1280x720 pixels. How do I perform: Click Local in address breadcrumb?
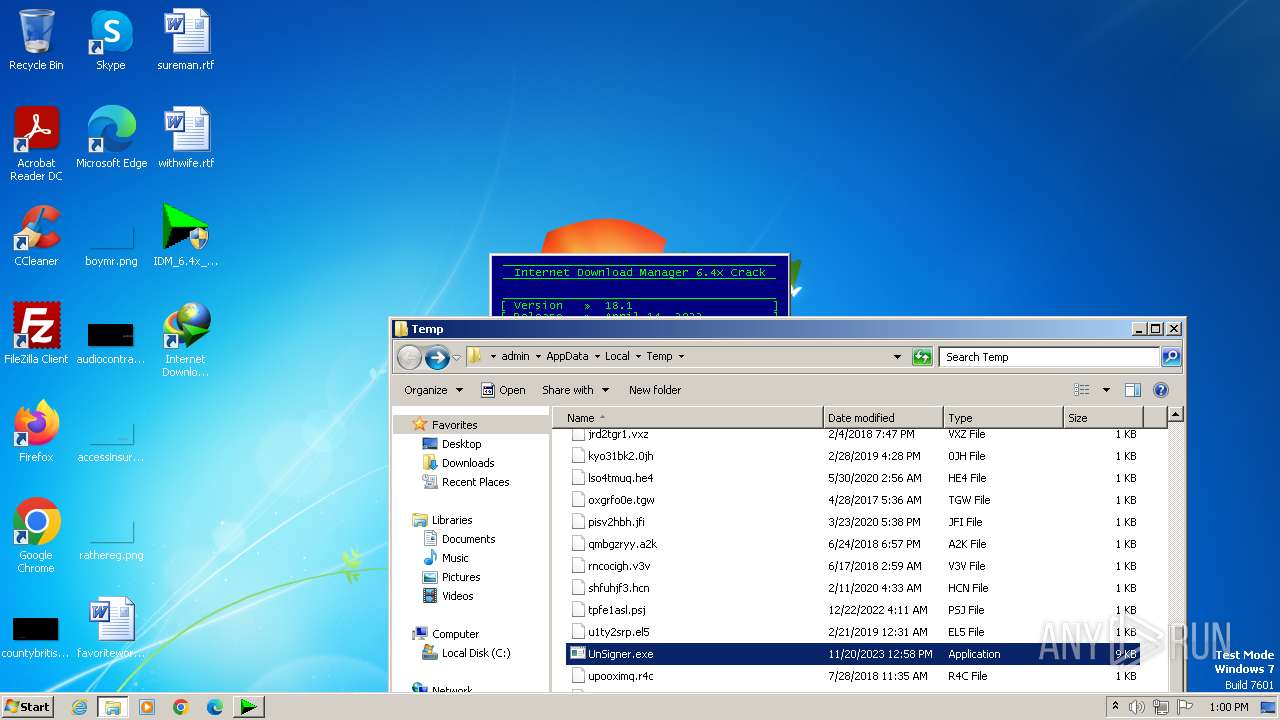tap(617, 357)
